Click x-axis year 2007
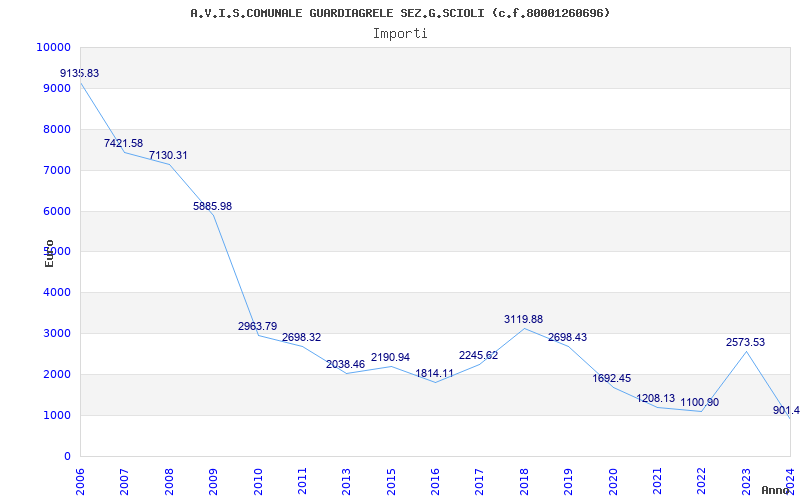 pos(124,481)
